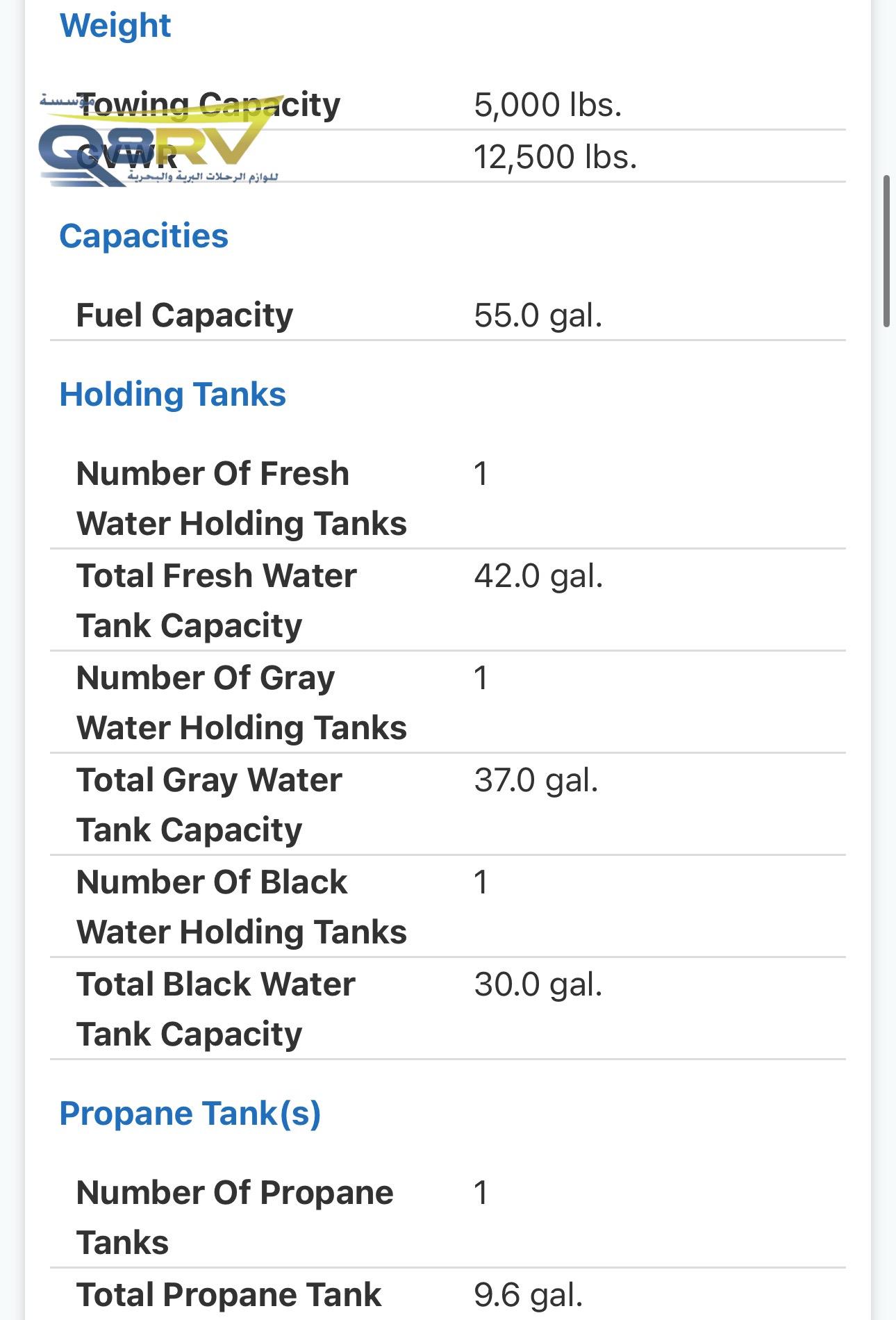Tap the 12,500 lbs. GVWR value
This screenshot has height=1320, width=896.
tap(555, 157)
